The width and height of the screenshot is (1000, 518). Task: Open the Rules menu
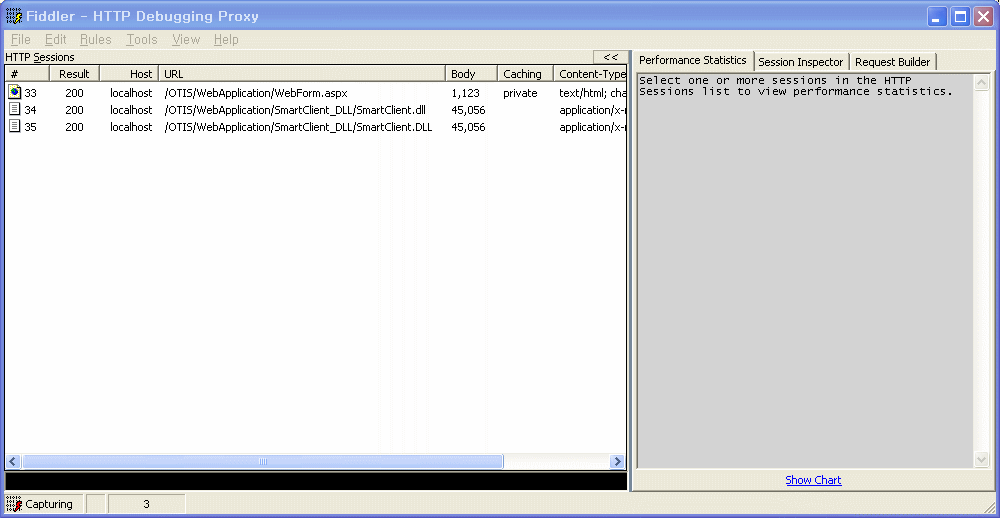click(x=96, y=40)
